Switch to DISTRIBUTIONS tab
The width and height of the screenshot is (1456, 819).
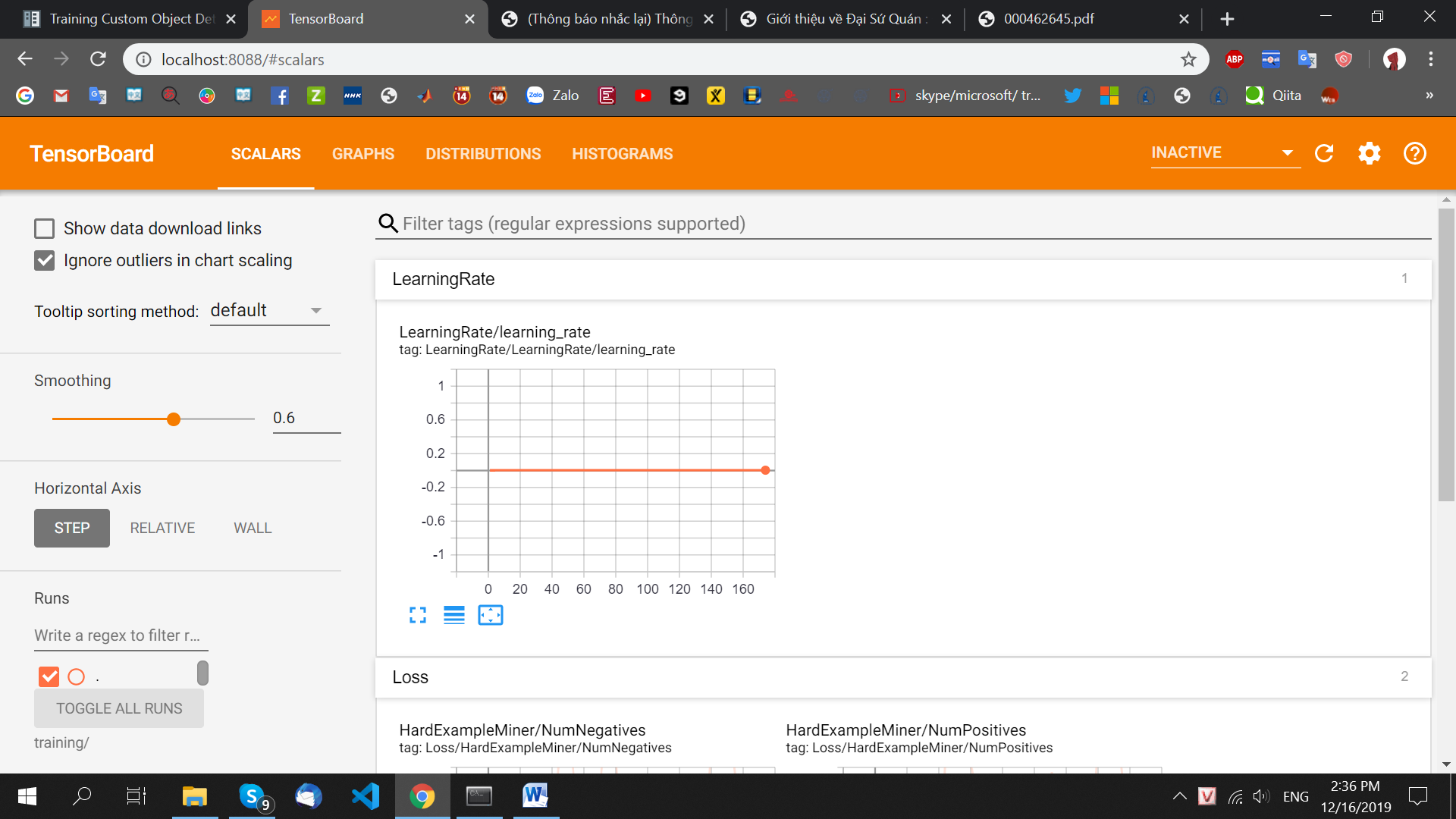pyautogui.click(x=483, y=154)
